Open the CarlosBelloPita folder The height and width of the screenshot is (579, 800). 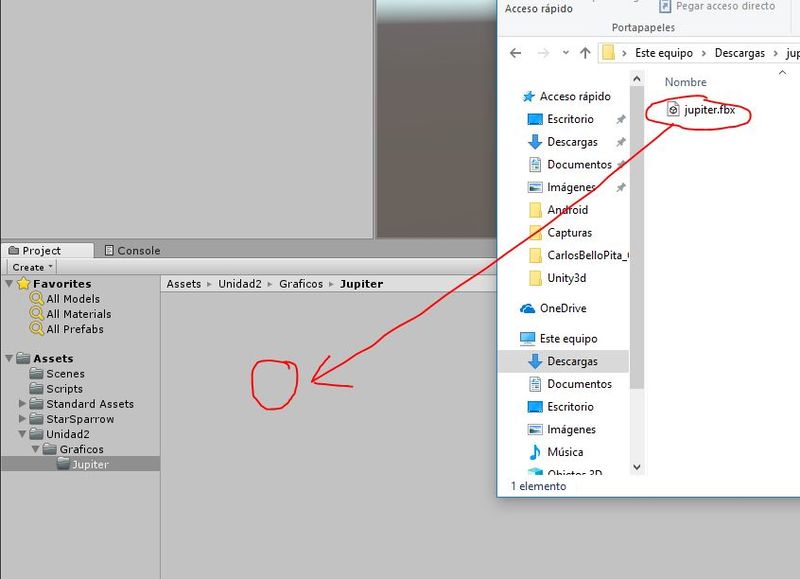click(588, 255)
